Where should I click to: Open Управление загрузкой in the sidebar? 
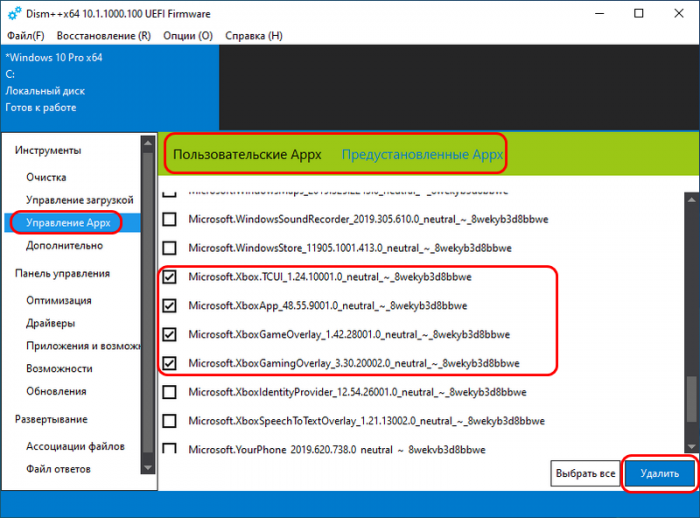pos(79,200)
